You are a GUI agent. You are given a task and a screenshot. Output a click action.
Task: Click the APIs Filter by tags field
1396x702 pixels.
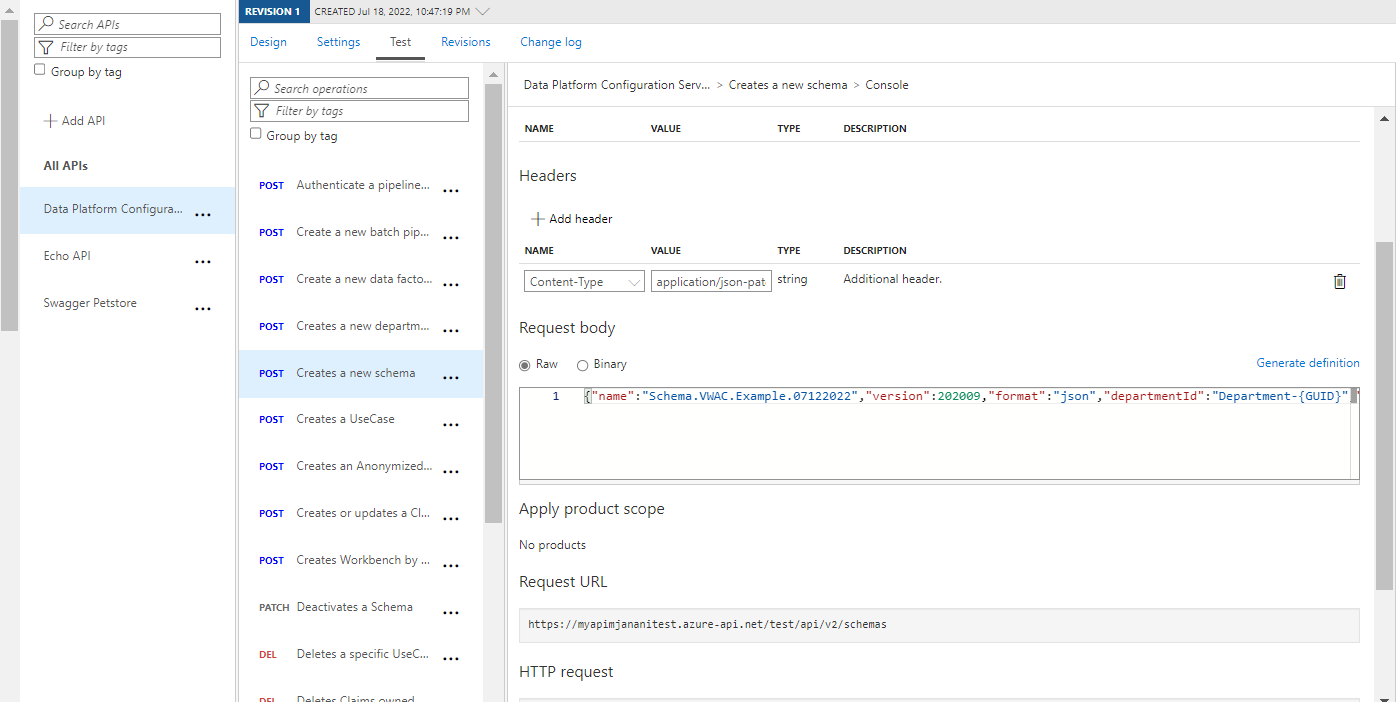127,47
